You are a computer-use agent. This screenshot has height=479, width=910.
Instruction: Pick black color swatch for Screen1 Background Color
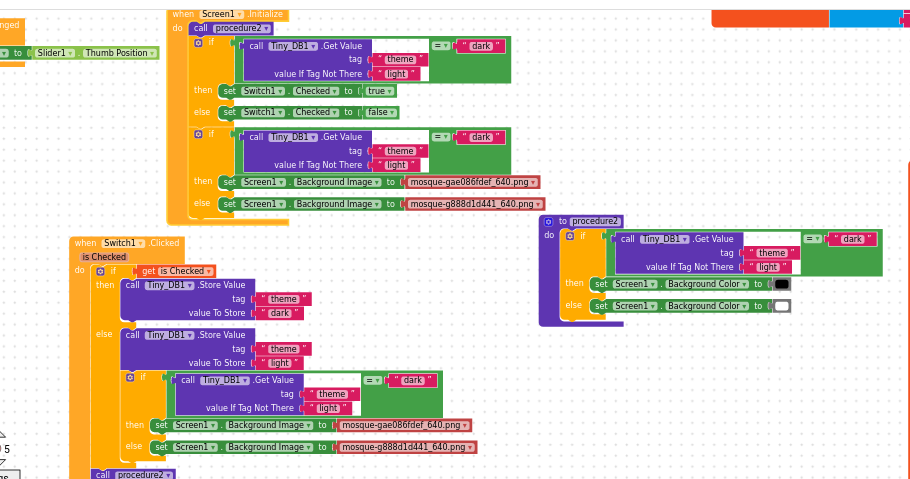(x=782, y=284)
